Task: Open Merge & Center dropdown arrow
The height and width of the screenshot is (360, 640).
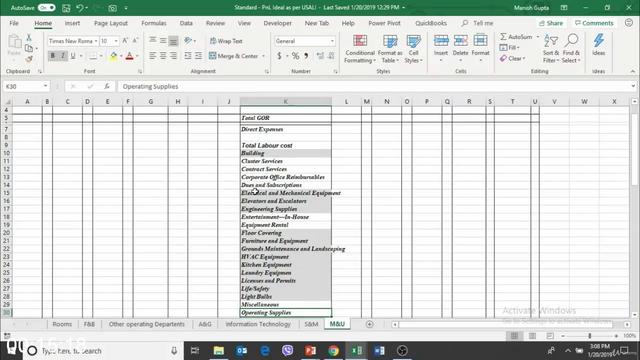Action: click(x=263, y=56)
